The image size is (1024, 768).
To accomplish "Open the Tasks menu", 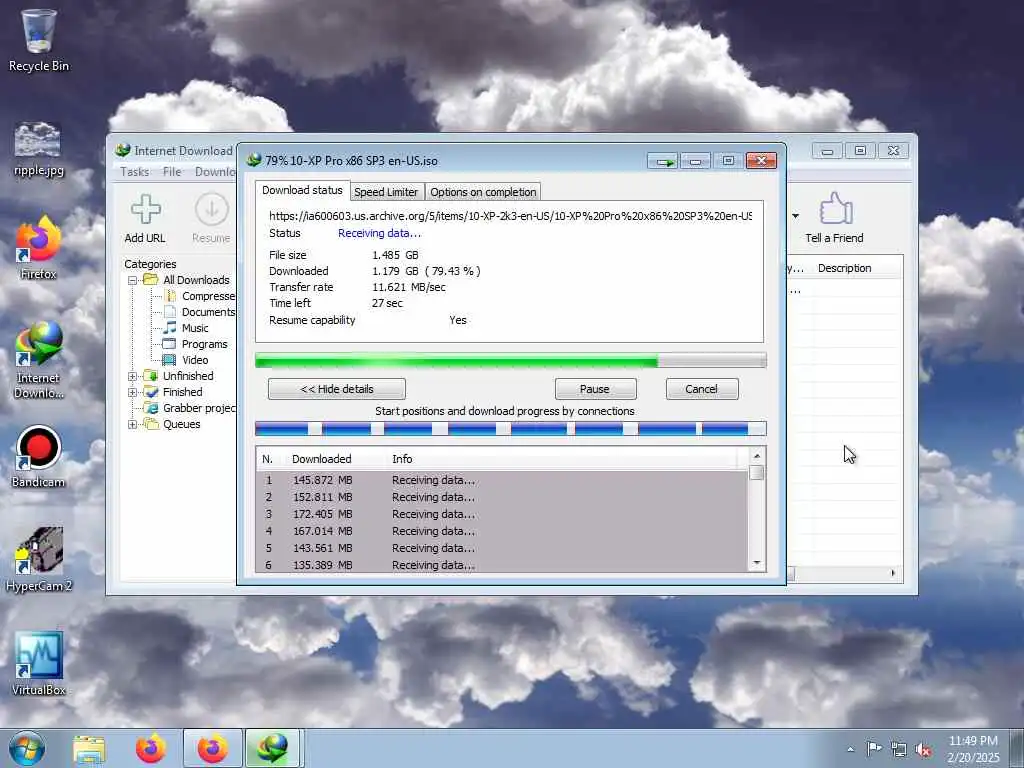I will coord(135,172).
